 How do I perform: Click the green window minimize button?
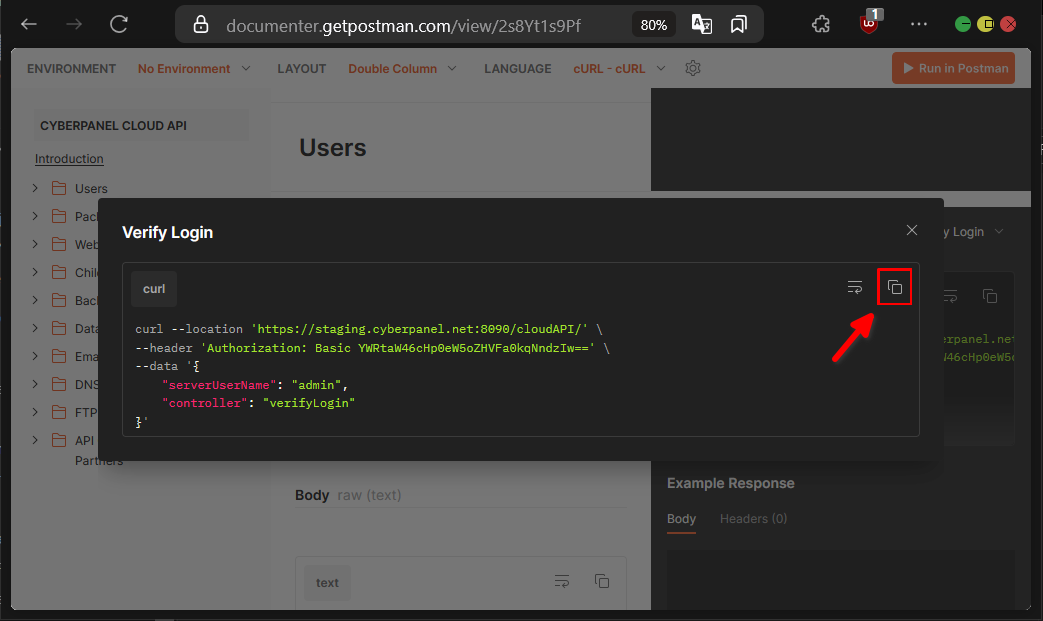963,25
